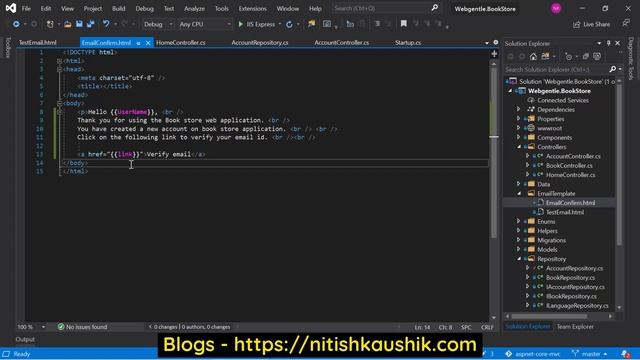
Task: Open the feedback icon at top right
Action: (x=626, y=23)
